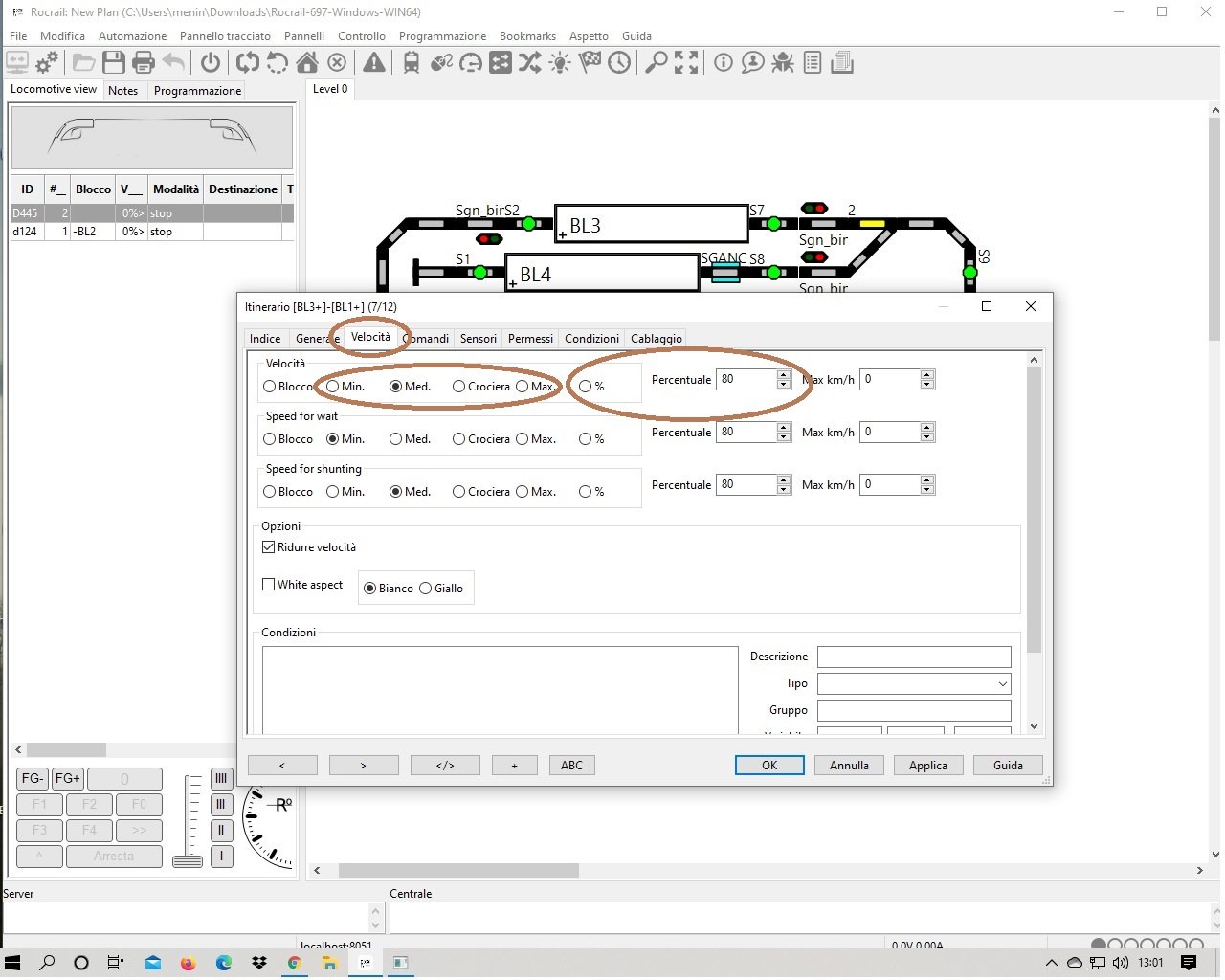Switch to the Sensori tab

point(478,339)
